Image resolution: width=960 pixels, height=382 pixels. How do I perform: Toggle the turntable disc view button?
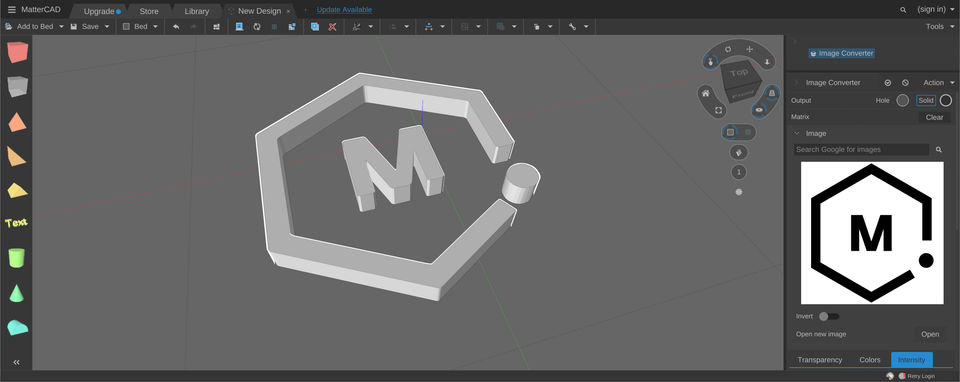click(759, 110)
